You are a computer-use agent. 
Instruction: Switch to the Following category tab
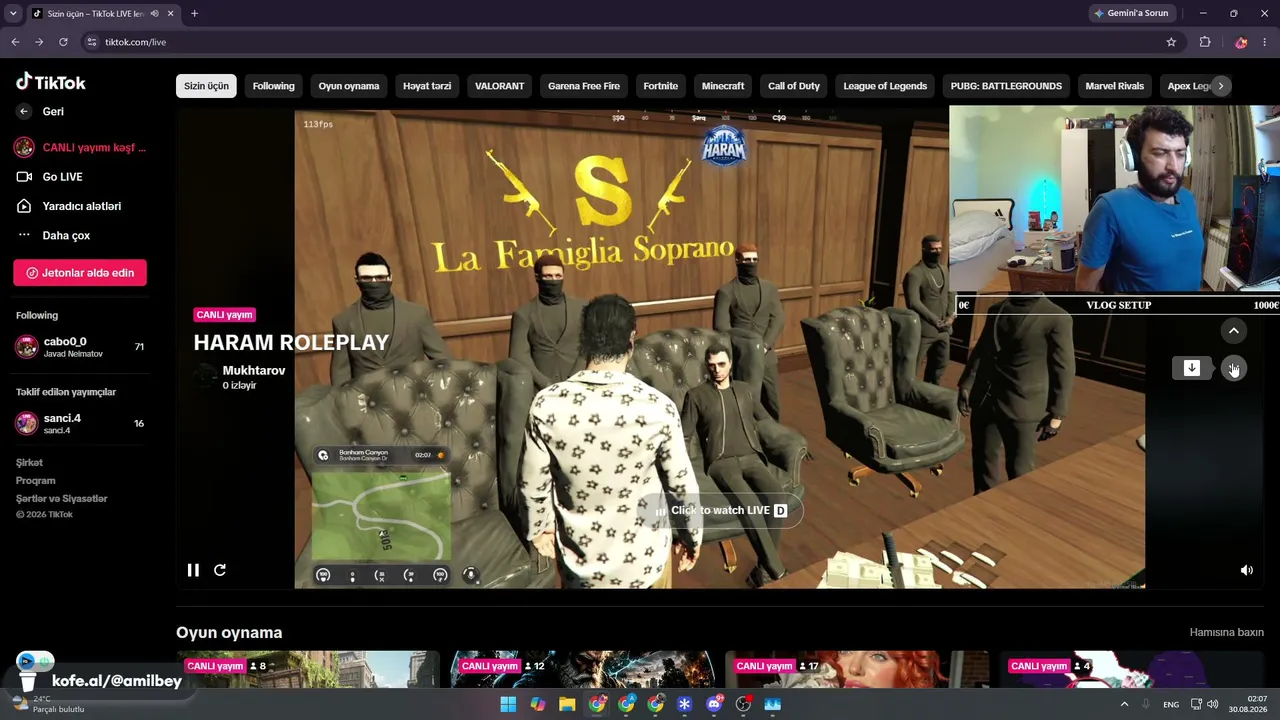tap(273, 86)
